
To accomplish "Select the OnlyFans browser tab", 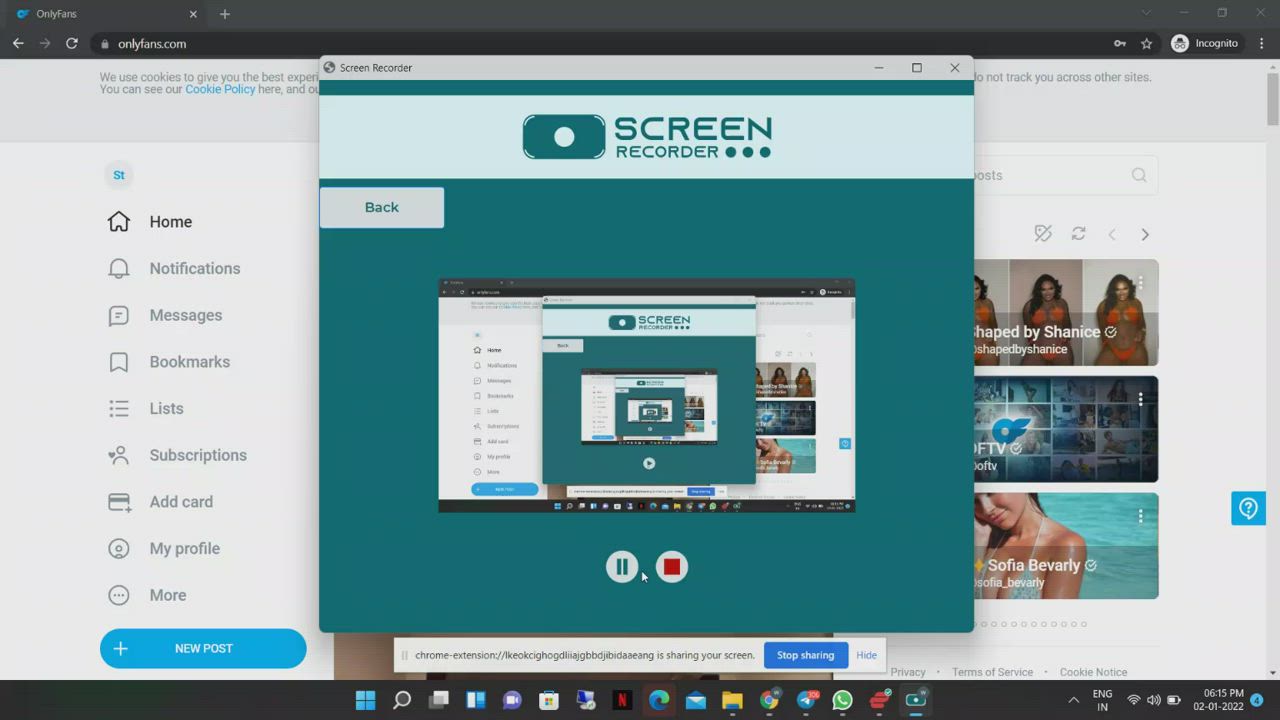I will point(104,14).
